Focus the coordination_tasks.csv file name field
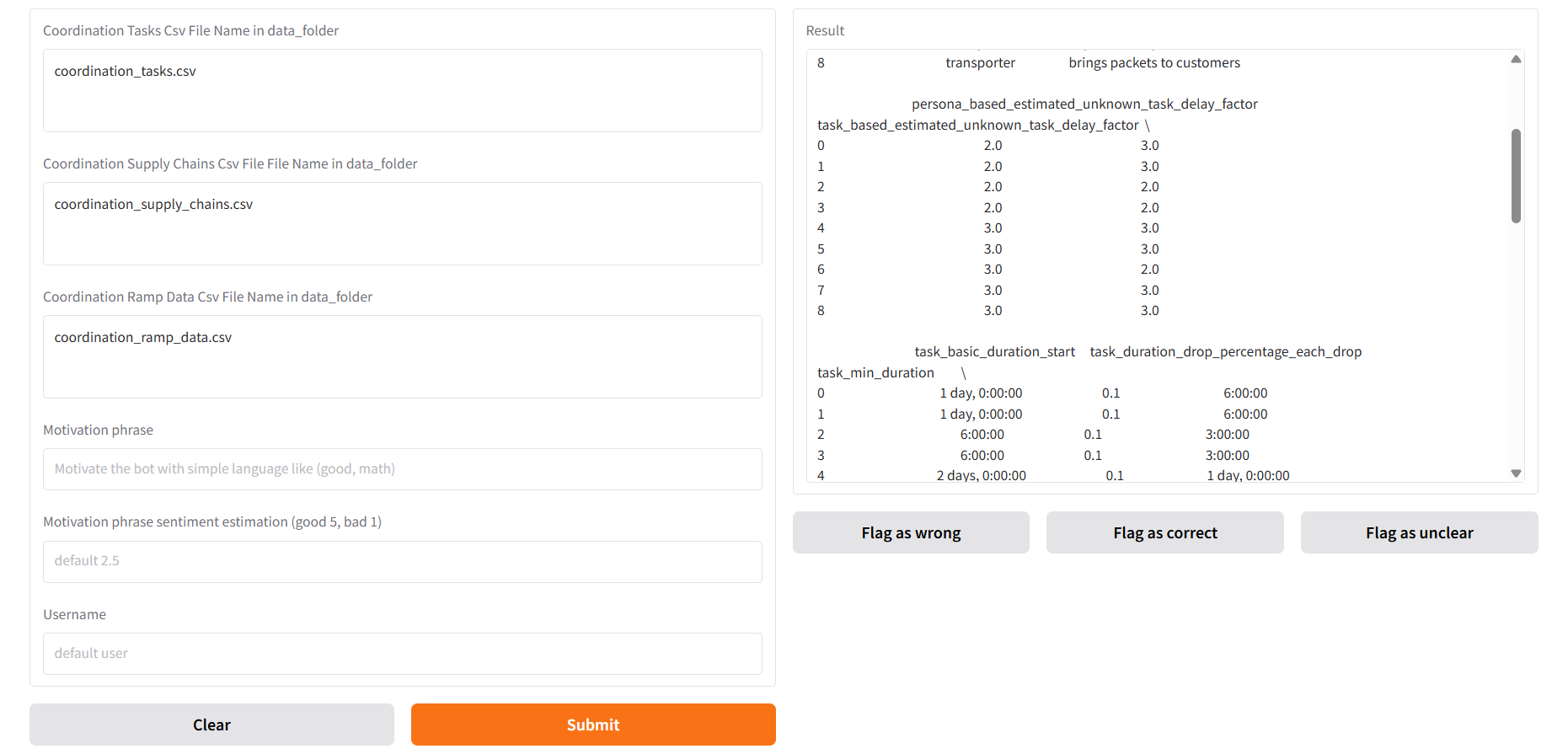The width and height of the screenshot is (1568, 754). point(403,90)
